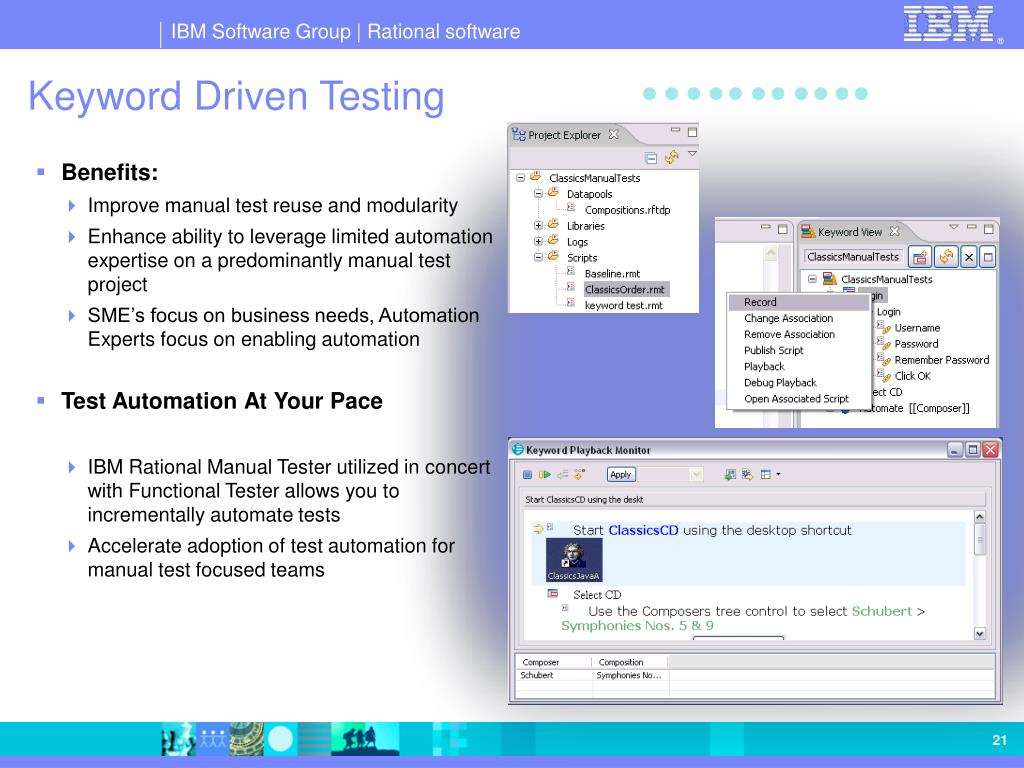This screenshot has height=768, width=1024.
Task: Click the Stop icon in Playback Monitor toolbar
Action: click(x=527, y=475)
